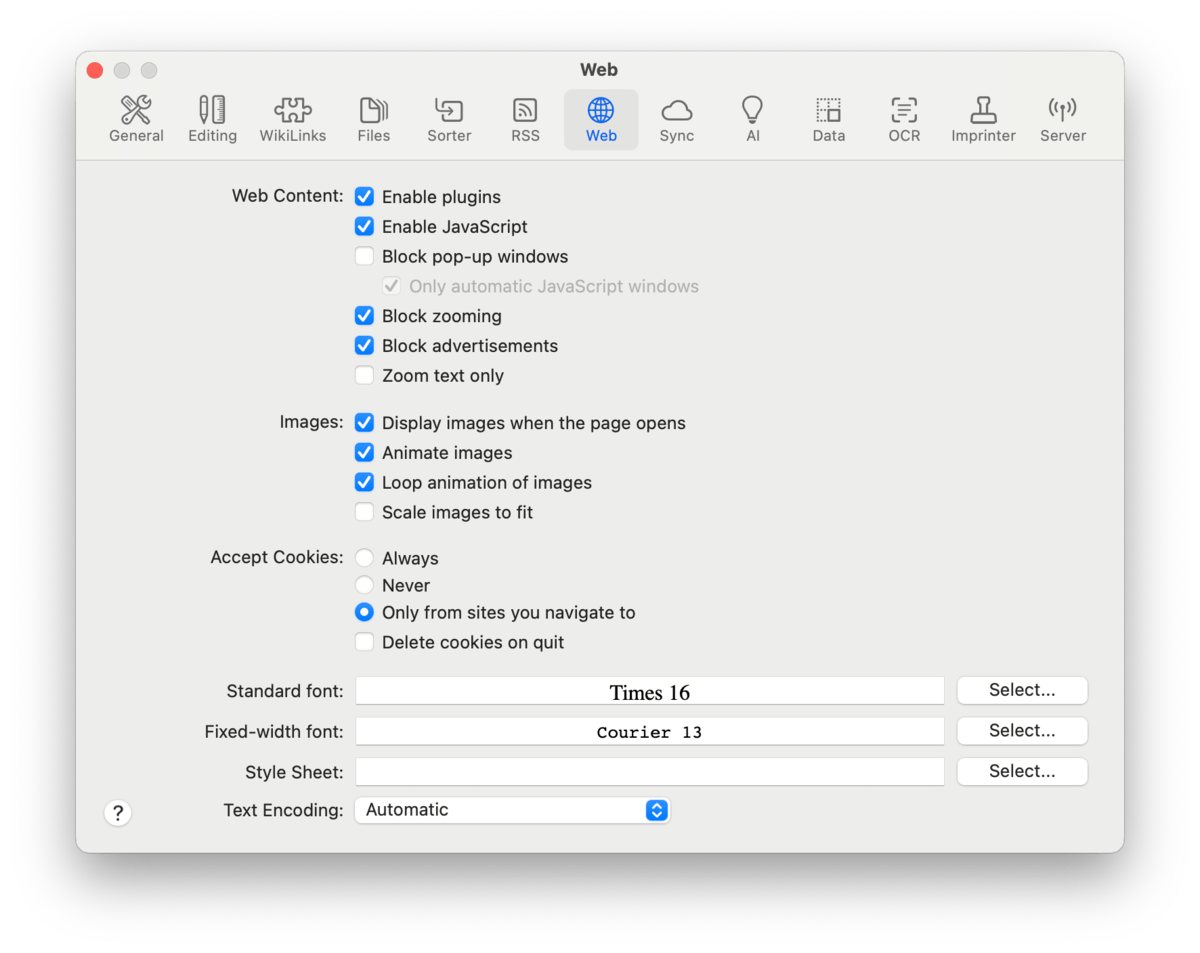Screen dimensions: 1200x953
Task: Click Select button for Style Sheet
Action: pyautogui.click(x=1021, y=772)
